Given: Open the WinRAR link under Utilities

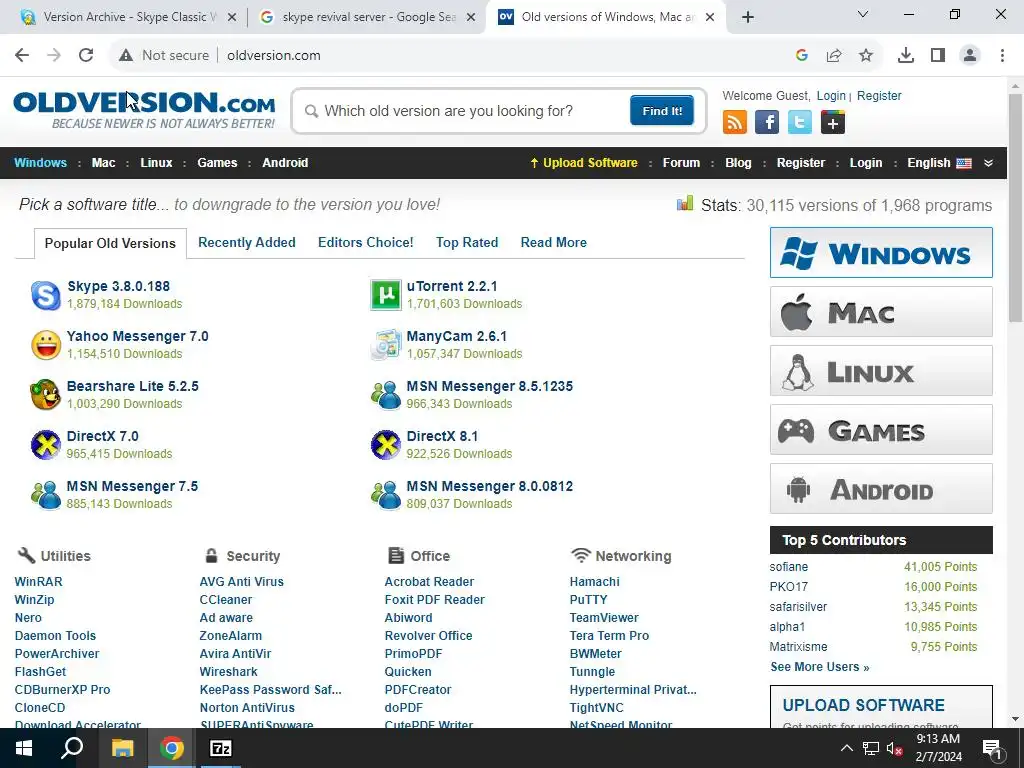Looking at the screenshot, I should (39, 582).
